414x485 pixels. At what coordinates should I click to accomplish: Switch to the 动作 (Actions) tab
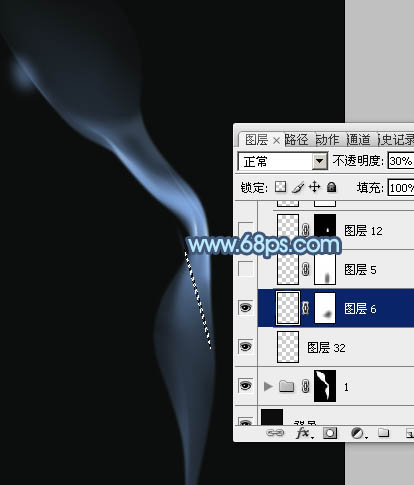pos(327,140)
